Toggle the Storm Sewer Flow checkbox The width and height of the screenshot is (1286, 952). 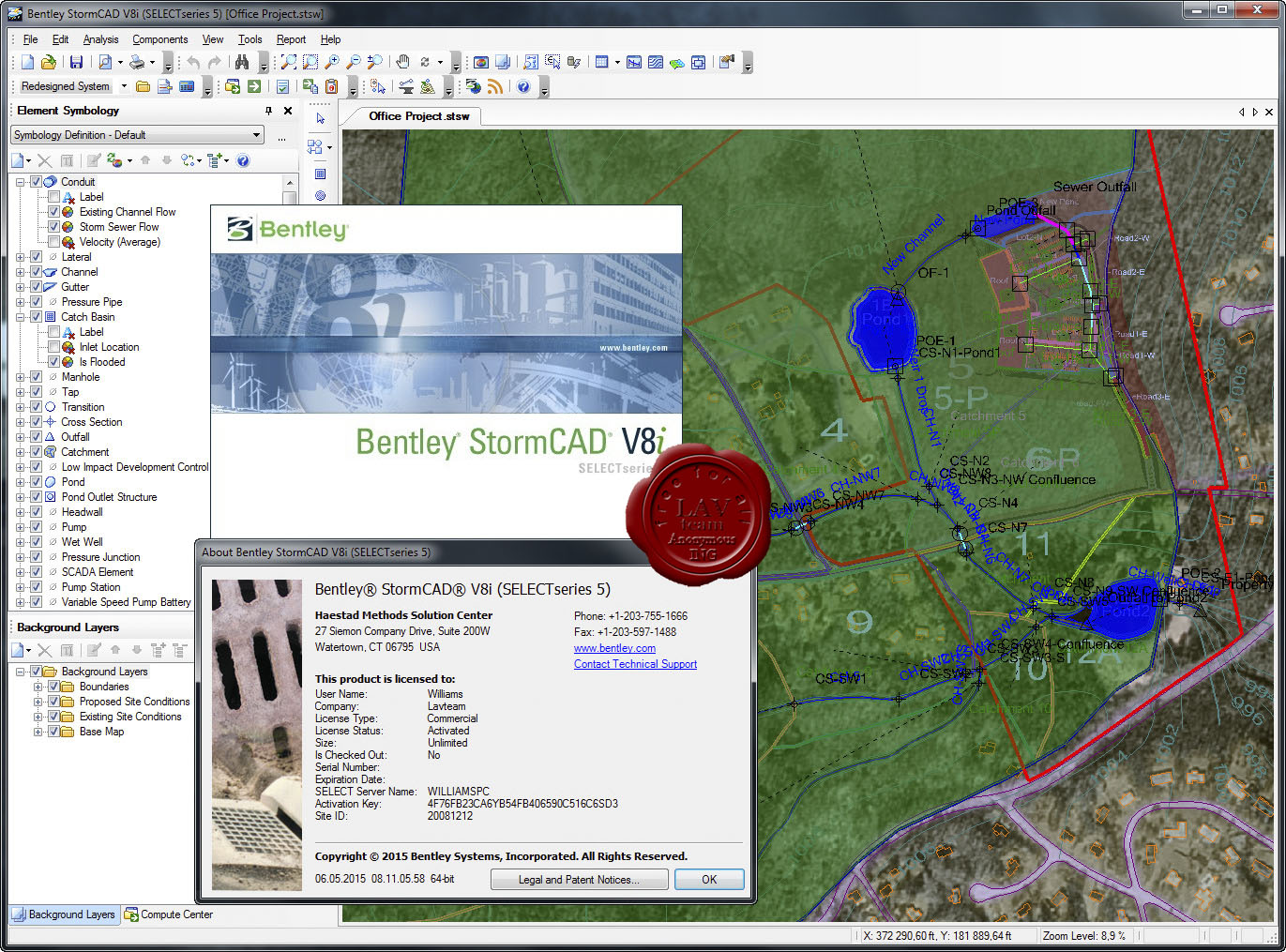point(53,227)
